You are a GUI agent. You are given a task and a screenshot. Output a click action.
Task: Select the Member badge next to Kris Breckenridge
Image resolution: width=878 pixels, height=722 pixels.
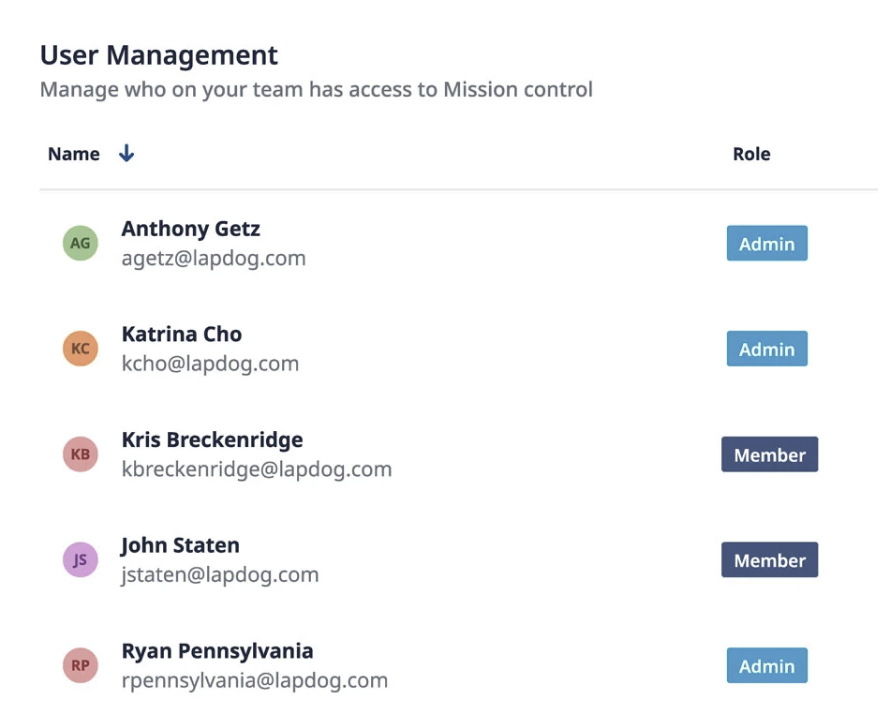click(769, 454)
